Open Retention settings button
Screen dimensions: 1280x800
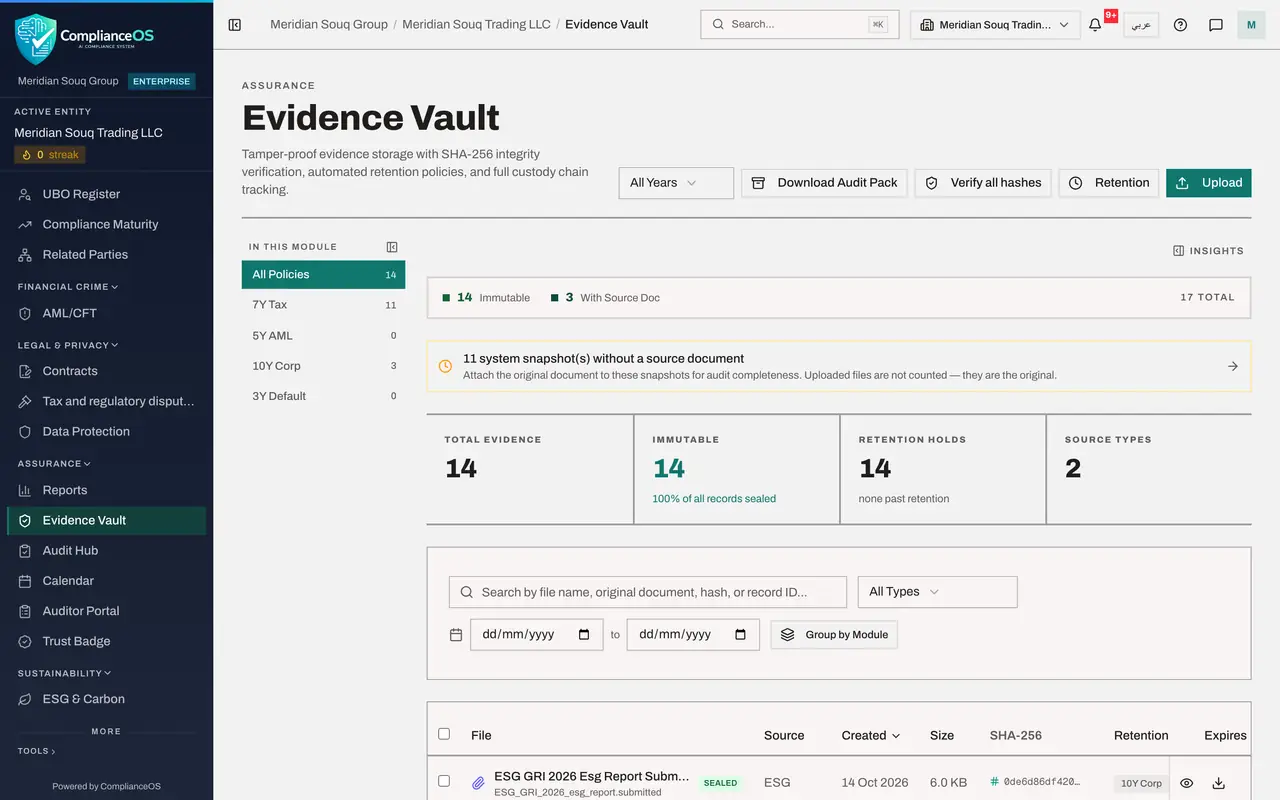click(1109, 183)
